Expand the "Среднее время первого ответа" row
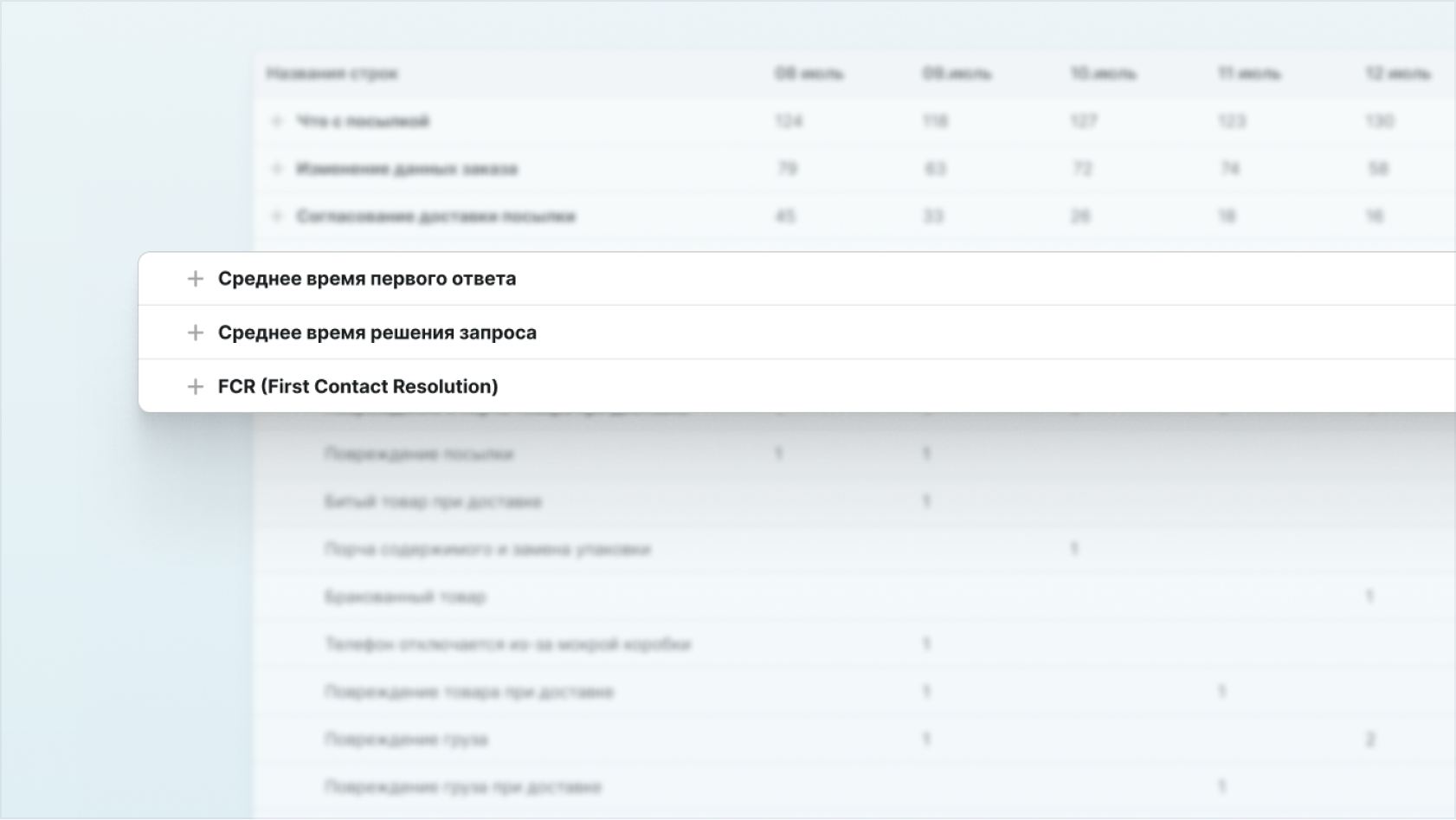Image resolution: width=1456 pixels, height=820 pixels. tap(196, 279)
